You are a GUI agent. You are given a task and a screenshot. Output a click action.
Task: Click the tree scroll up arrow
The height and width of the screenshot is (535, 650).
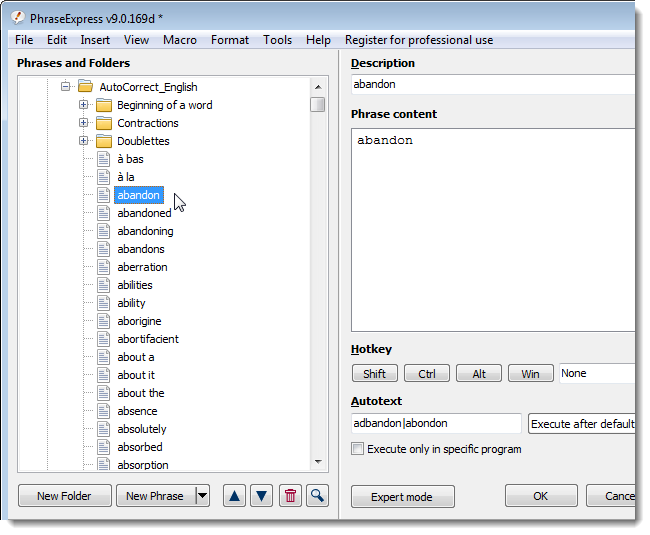[318, 87]
